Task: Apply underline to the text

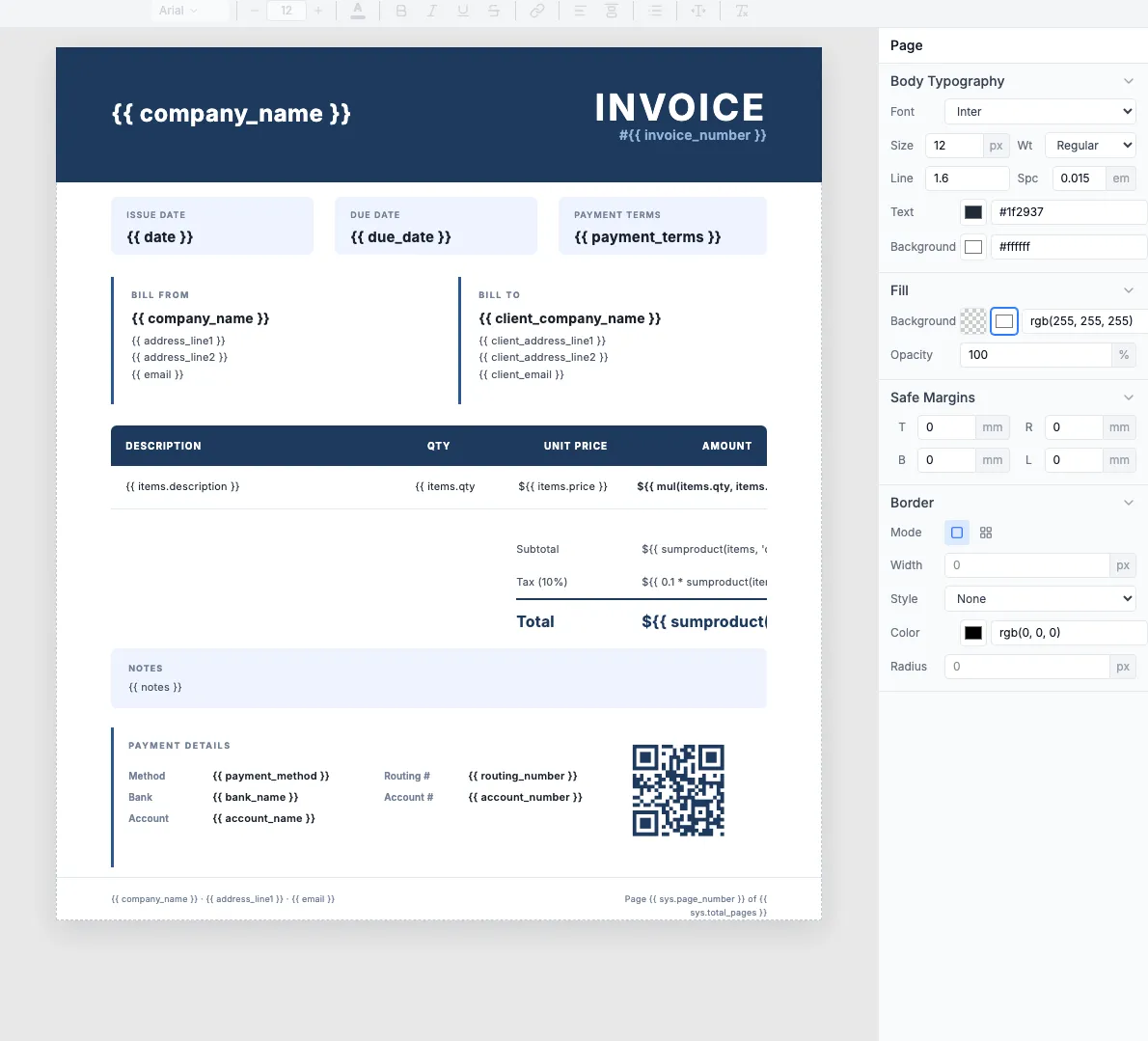Action: [464, 11]
